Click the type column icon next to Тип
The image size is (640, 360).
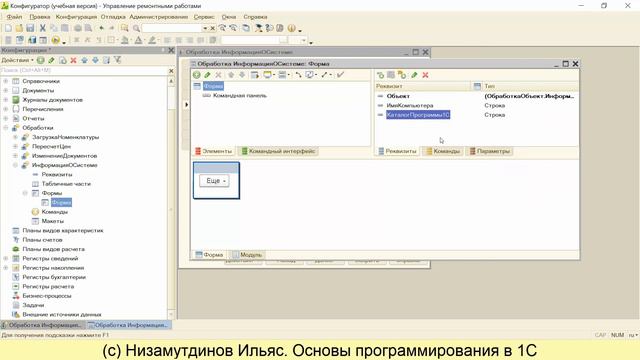pos(477,86)
